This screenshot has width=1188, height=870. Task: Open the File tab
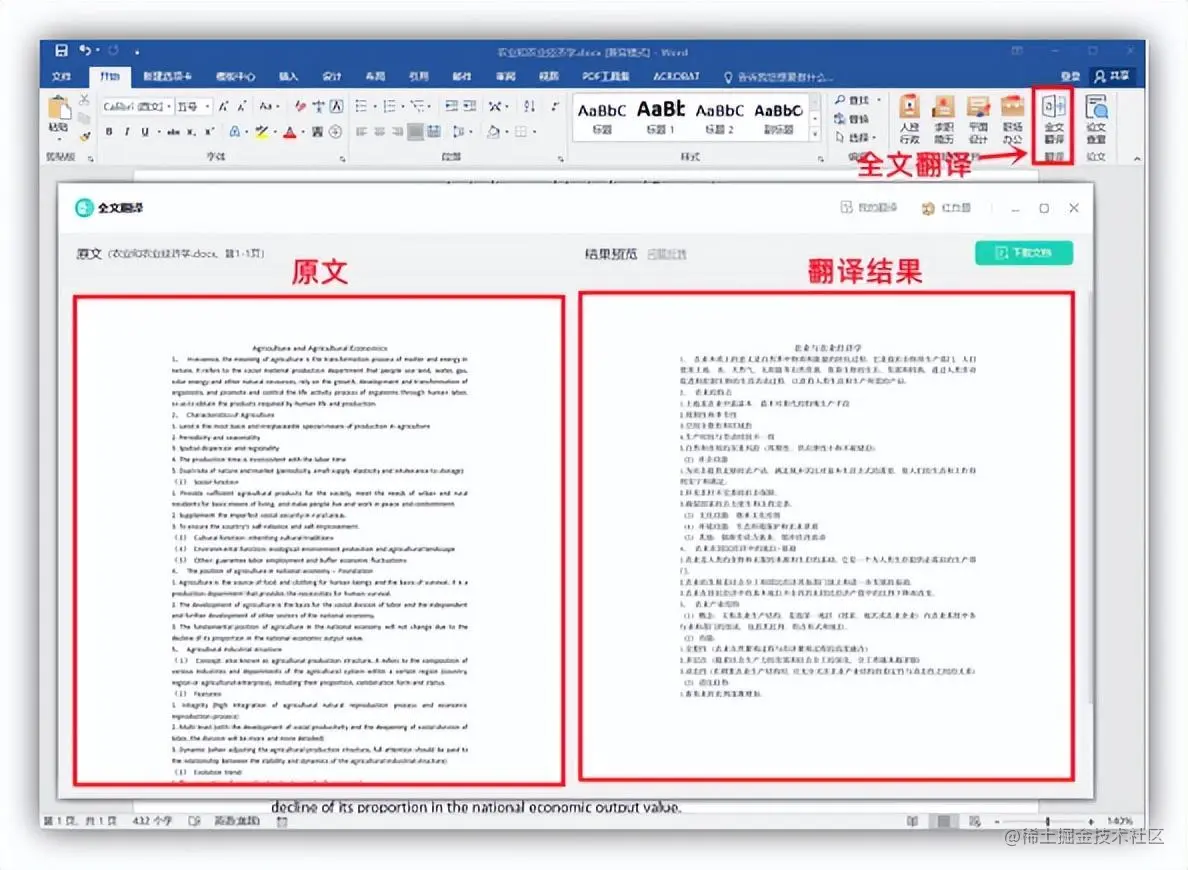coord(61,76)
